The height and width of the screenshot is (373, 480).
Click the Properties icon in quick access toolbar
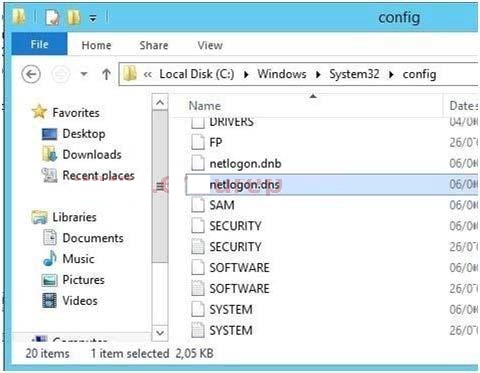coord(53,16)
